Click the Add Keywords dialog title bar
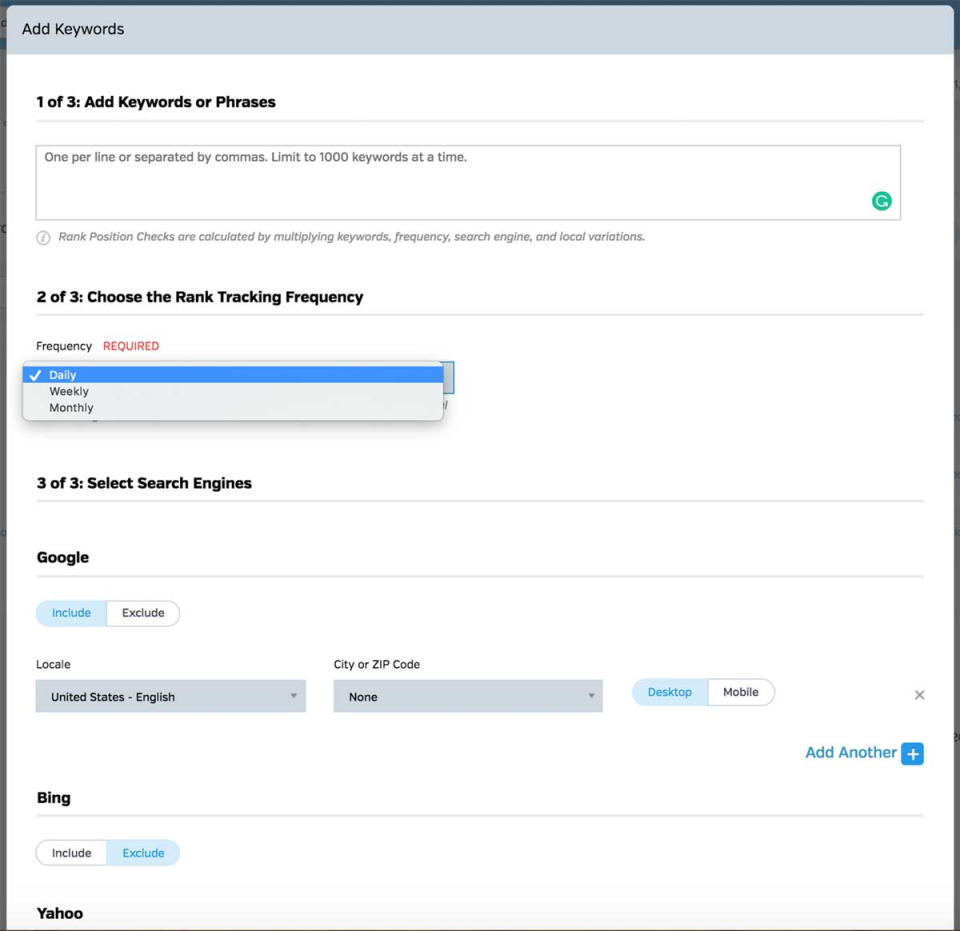 click(480, 29)
